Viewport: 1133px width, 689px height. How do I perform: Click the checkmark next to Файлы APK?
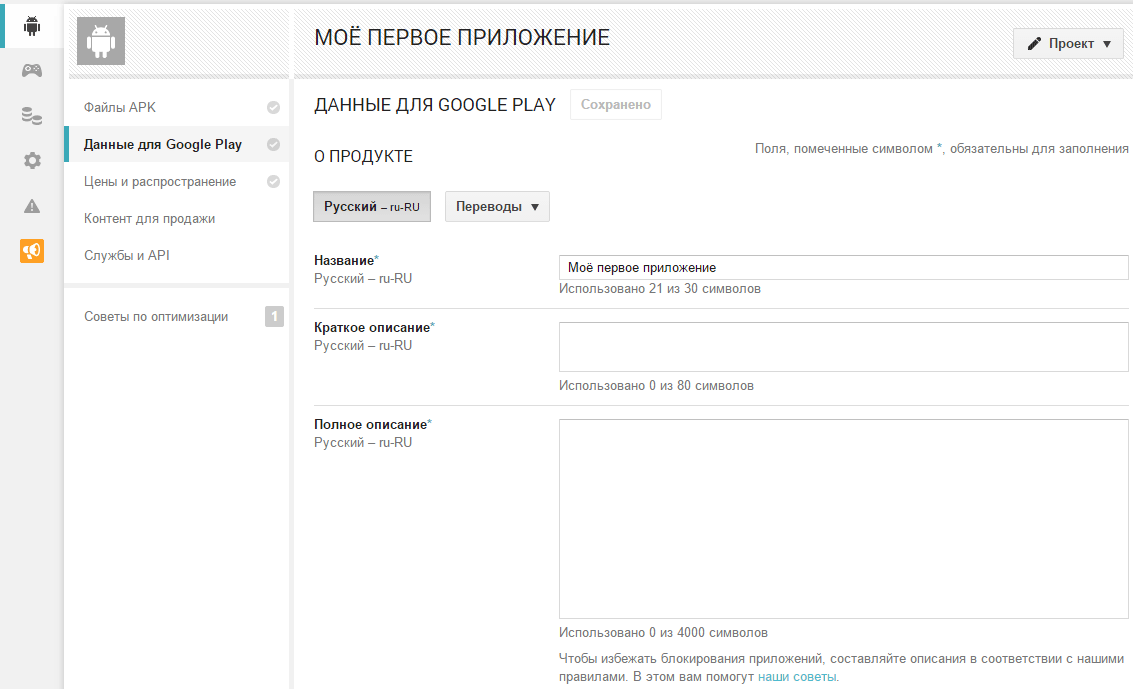coord(273,108)
